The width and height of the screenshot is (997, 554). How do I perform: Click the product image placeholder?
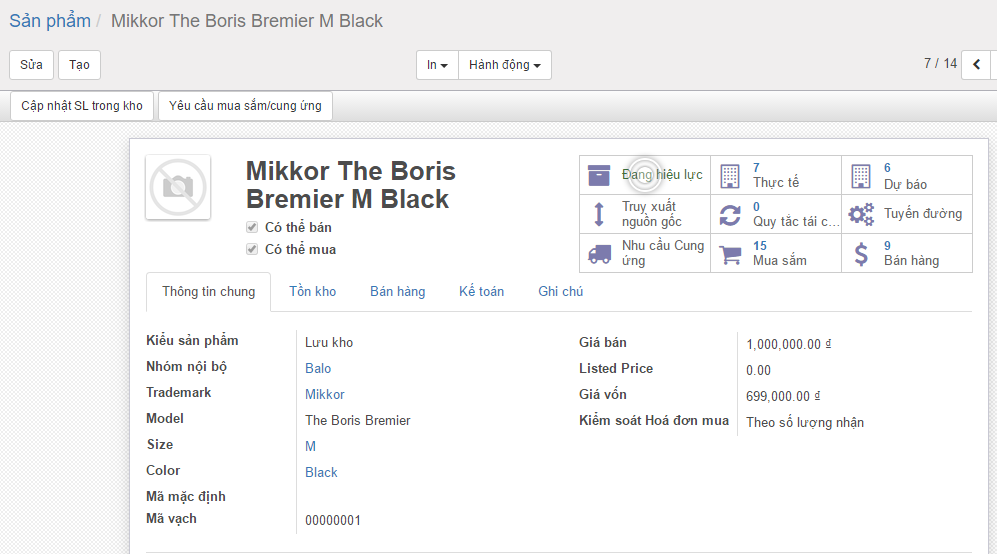point(178,187)
